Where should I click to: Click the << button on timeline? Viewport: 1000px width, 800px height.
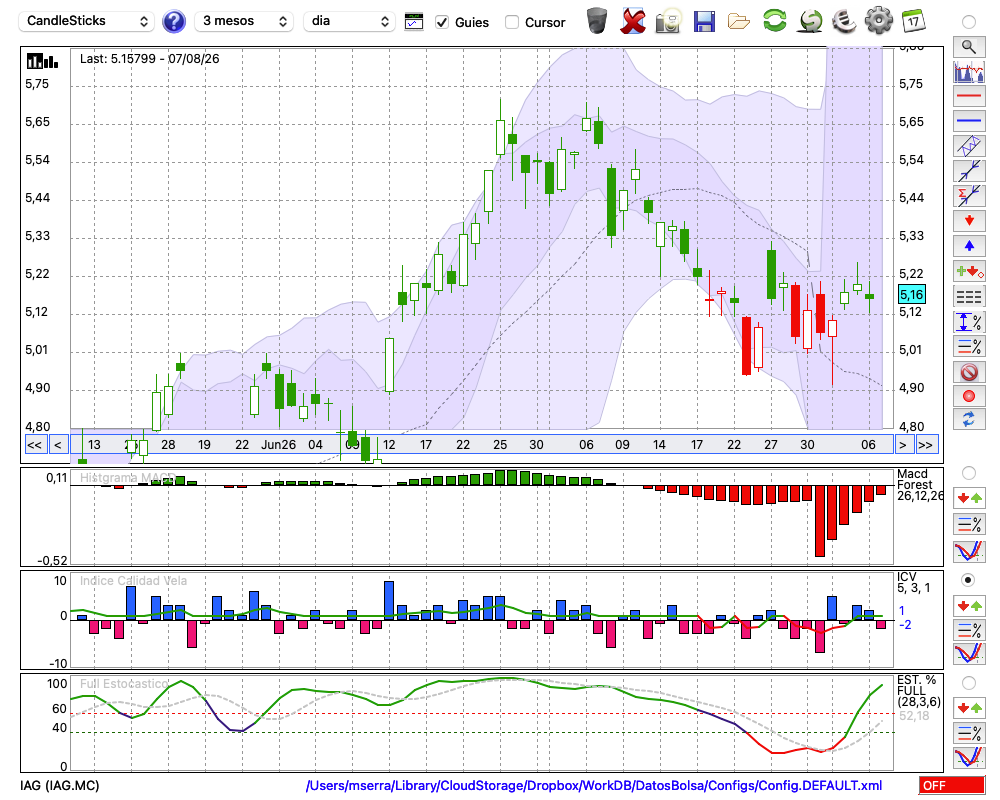click(x=34, y=445)
